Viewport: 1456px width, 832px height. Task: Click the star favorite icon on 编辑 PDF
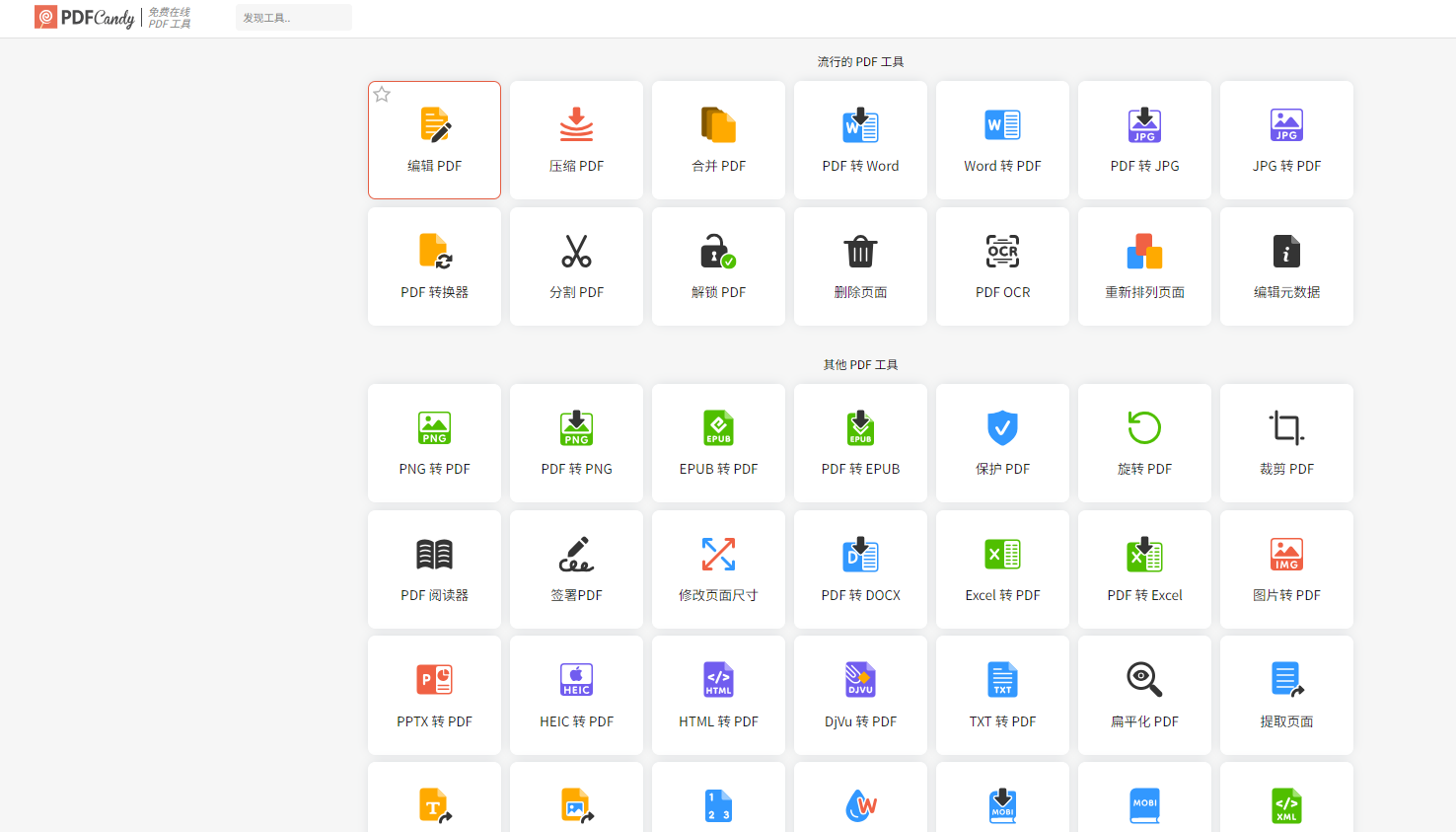click(382, 95)
